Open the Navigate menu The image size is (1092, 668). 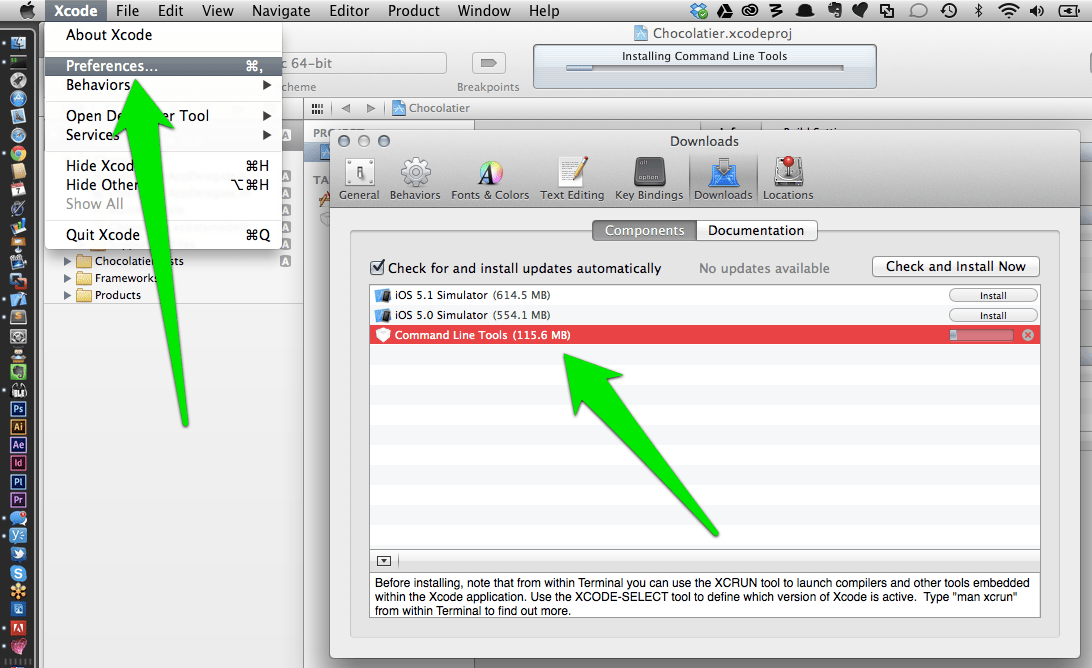[x=281, y=10]
